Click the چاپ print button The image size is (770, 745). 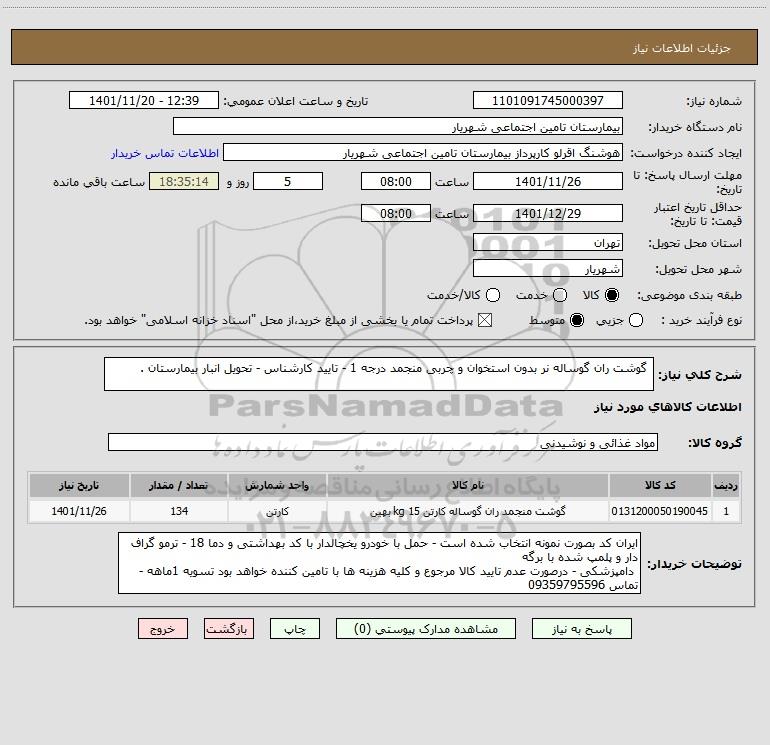point(295,629)
